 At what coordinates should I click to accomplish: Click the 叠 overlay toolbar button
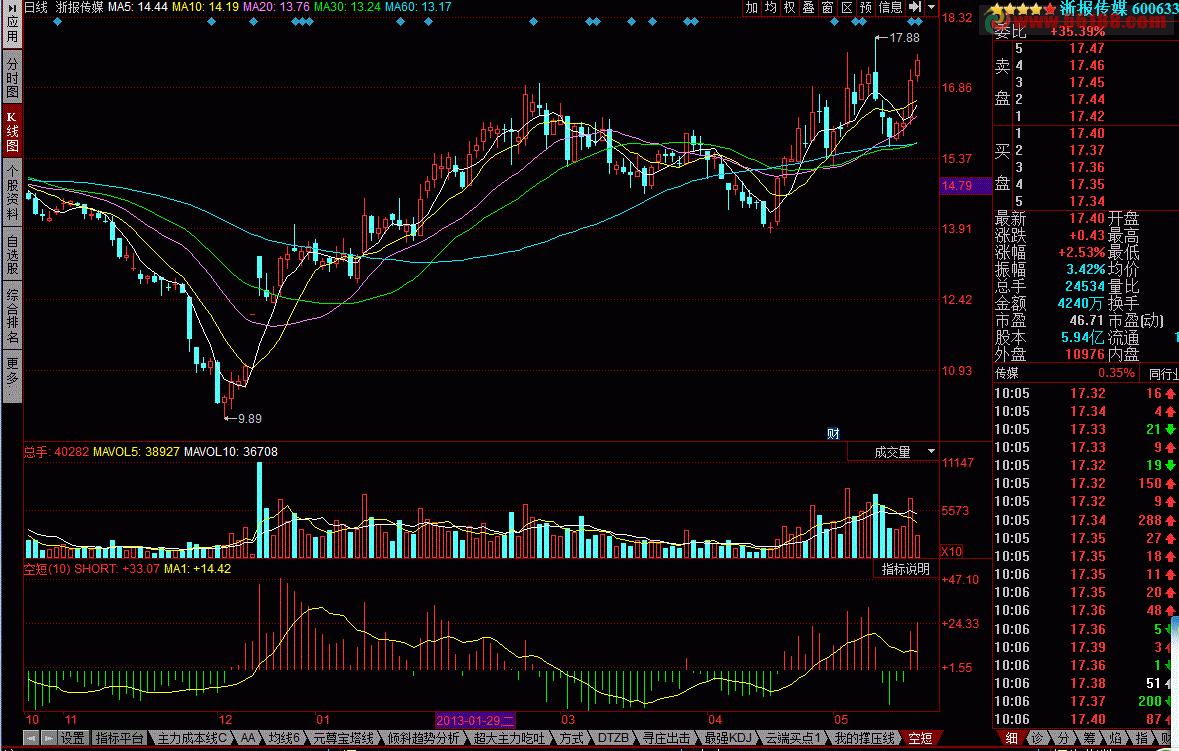[x=808, y=8]
